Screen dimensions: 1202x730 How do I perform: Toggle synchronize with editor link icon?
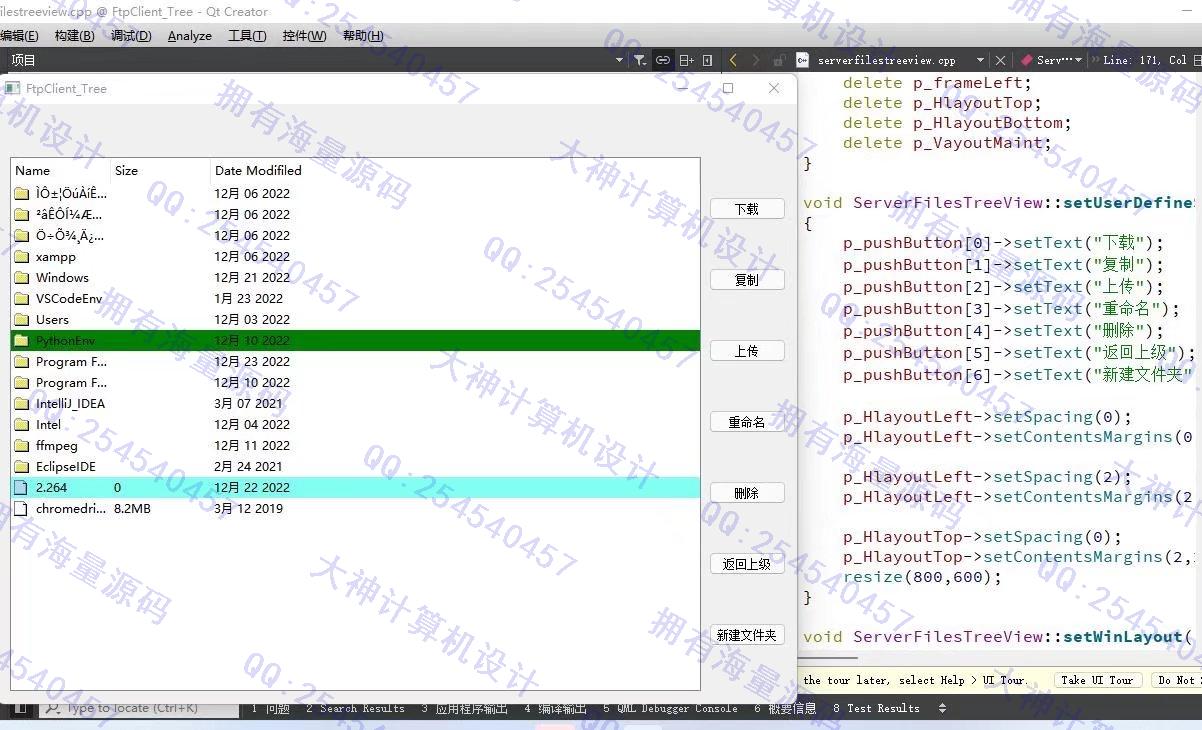click(x=663, y=60)
